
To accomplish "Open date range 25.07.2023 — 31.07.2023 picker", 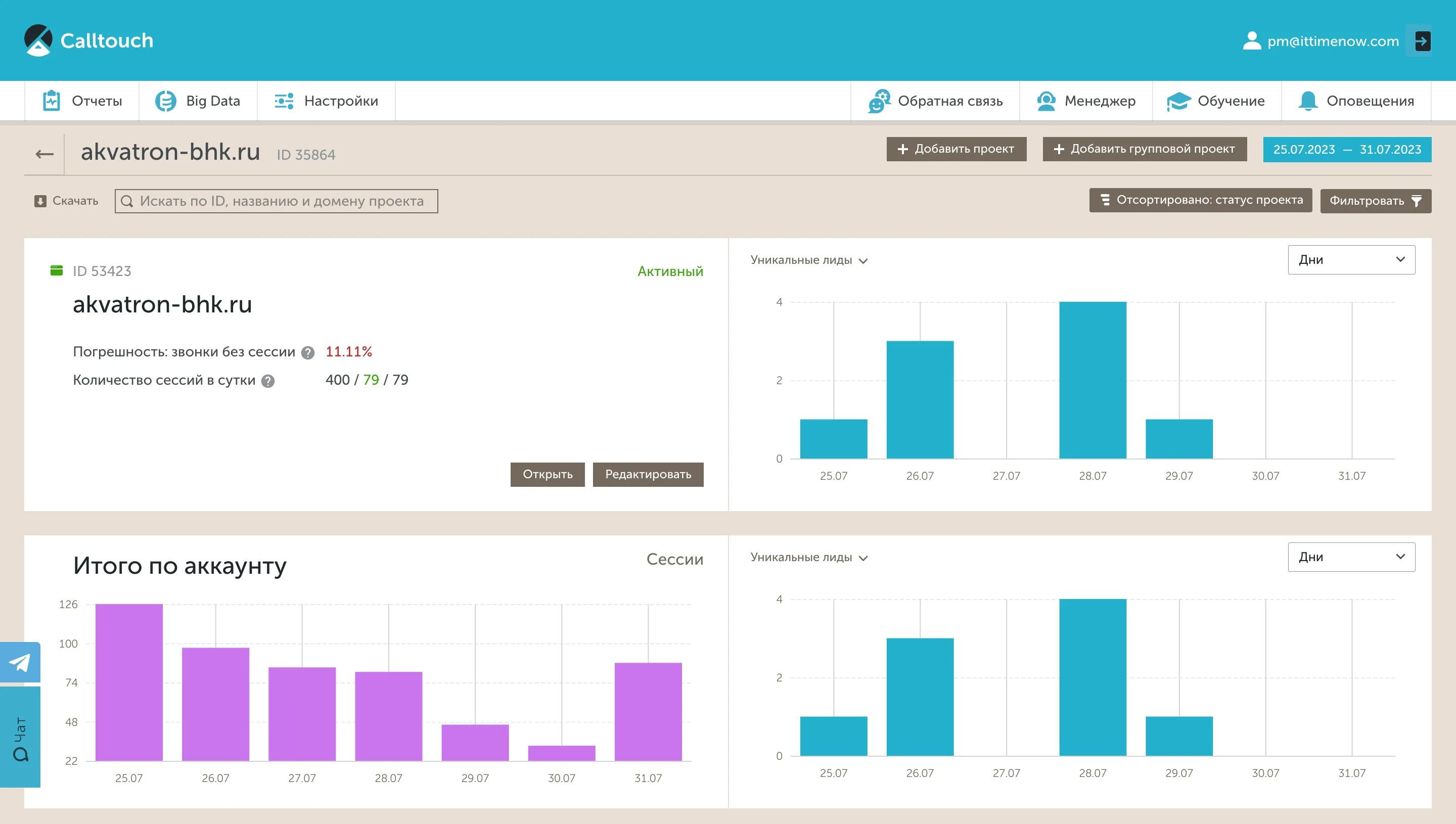I will [x=1347, y=150].
